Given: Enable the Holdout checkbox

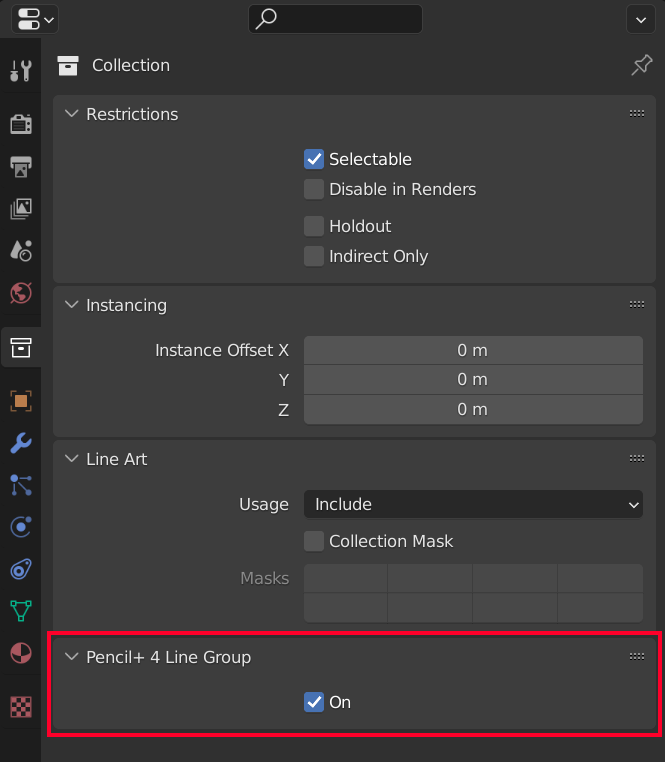Looking at the screenshot, I should pyautogui.click(x=314, y=226).
